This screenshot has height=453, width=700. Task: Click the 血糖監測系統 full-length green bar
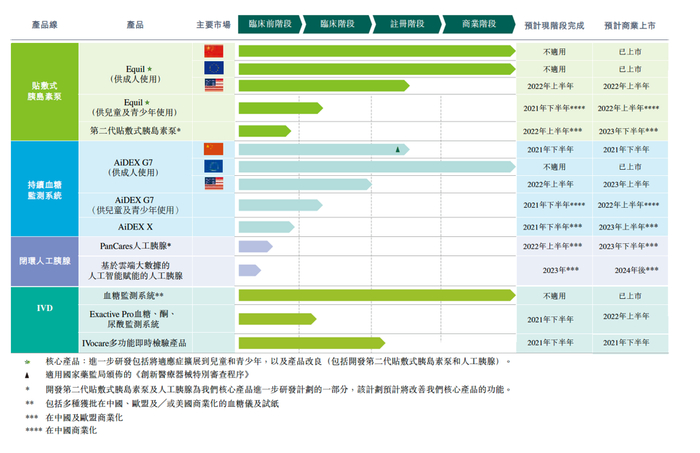(377, 295)
